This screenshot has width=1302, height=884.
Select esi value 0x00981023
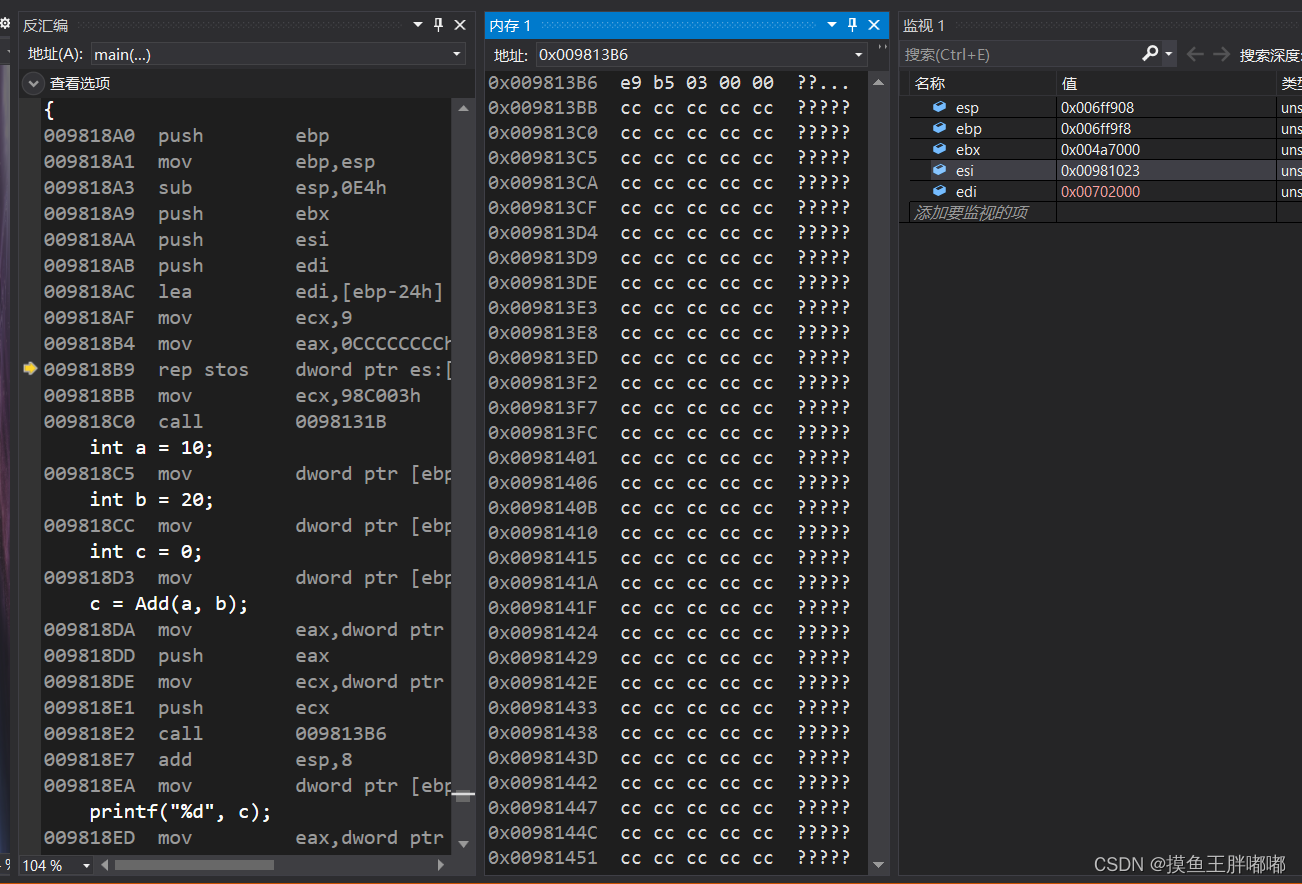click(x=1100, y=170)
